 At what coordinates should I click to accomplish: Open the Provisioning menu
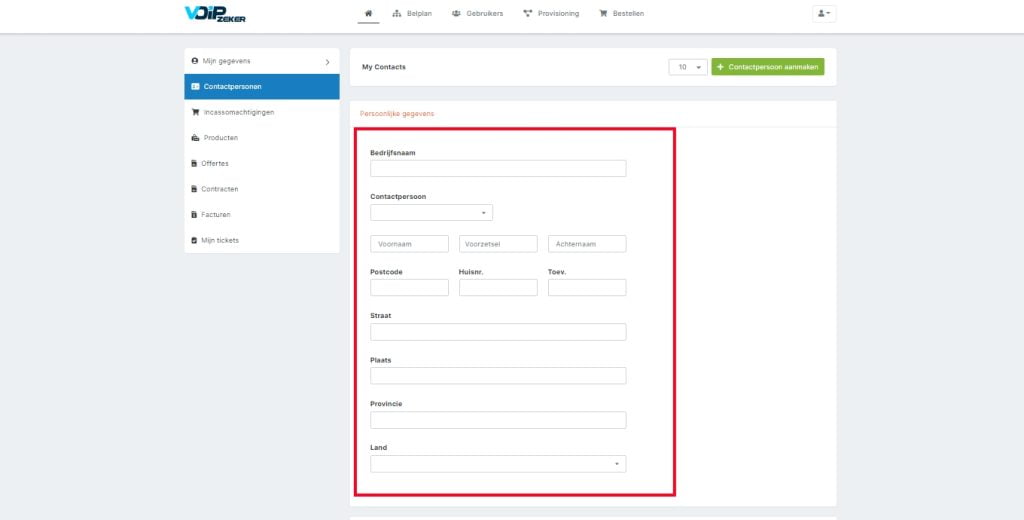pos(551,13)
